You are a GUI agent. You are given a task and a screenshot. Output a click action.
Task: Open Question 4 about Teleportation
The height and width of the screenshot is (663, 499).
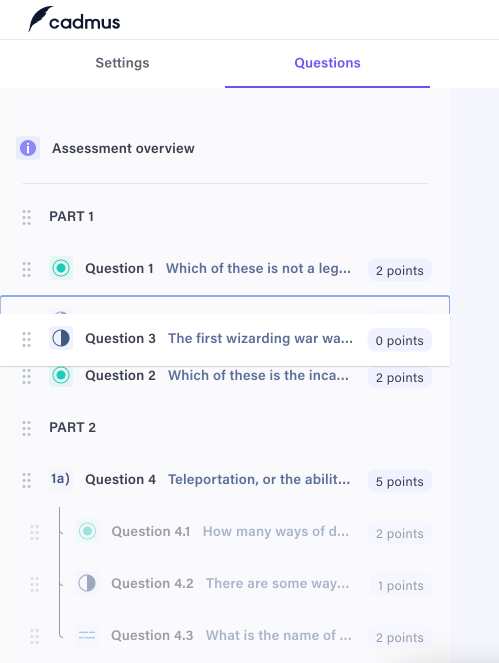pyautogui.click(x=225, y=480)
